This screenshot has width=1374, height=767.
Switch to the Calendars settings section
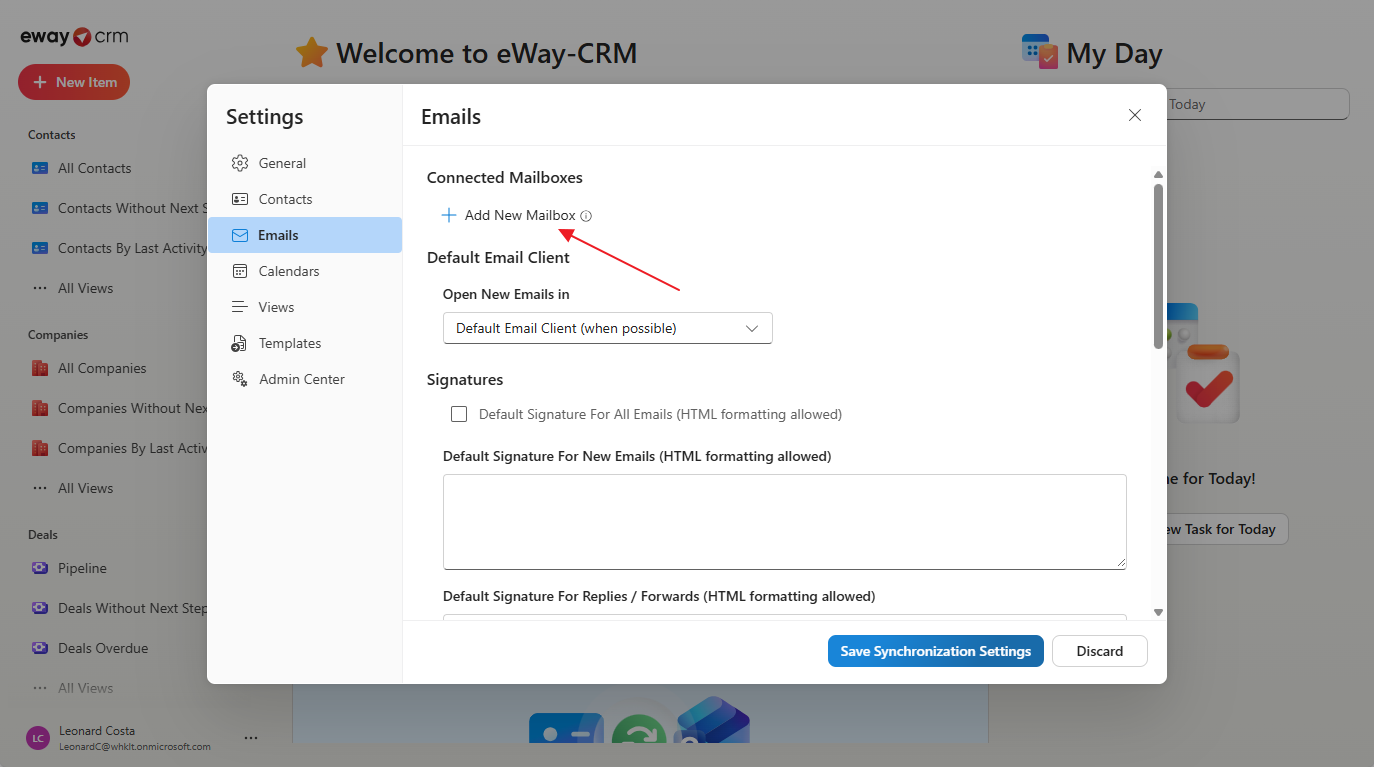pyautogui.click(x=305, y=271)
